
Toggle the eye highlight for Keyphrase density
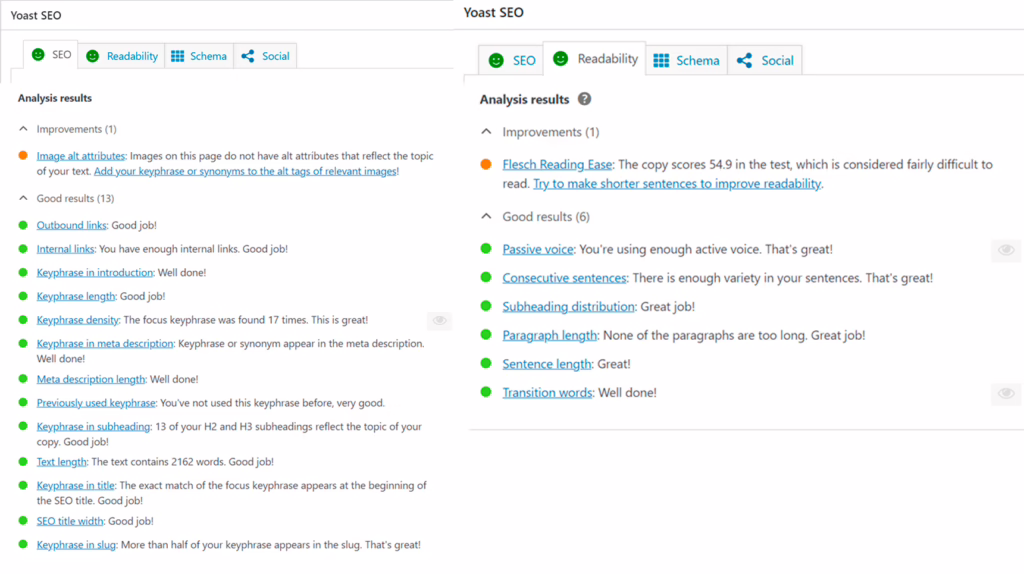[x=438, y=320]
